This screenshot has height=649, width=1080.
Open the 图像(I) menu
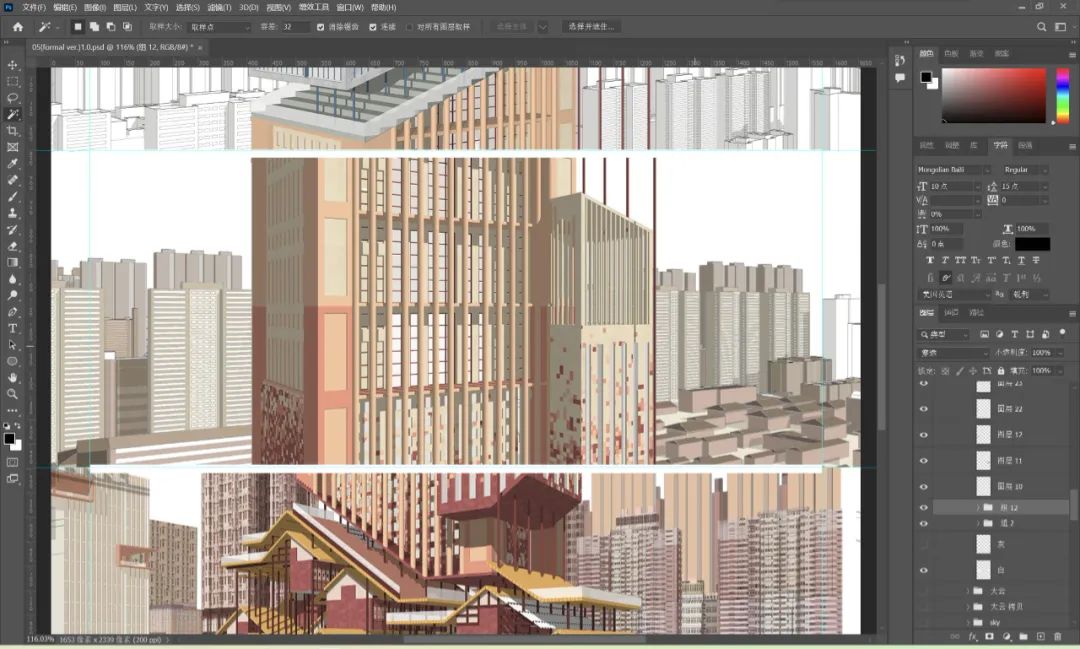[95, 8]
